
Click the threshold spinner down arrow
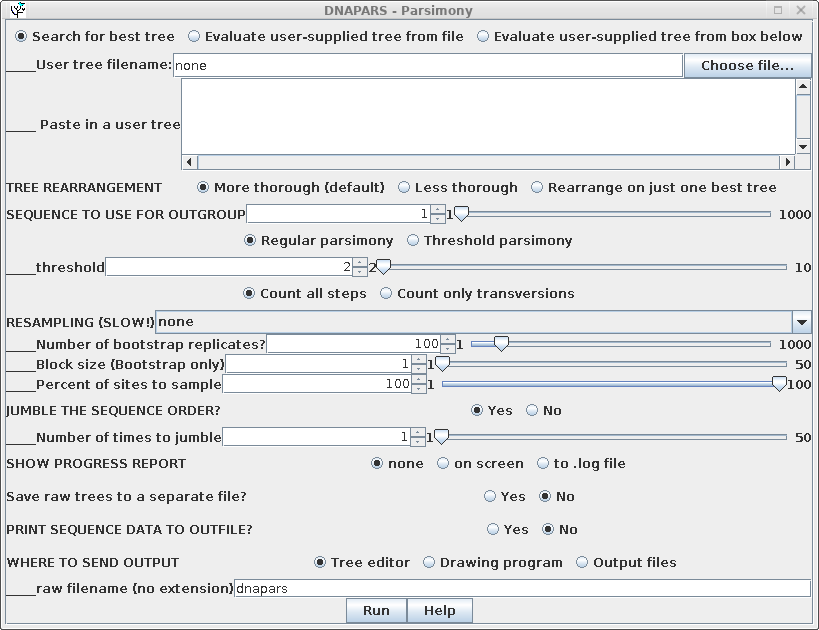tap(360, 272)
